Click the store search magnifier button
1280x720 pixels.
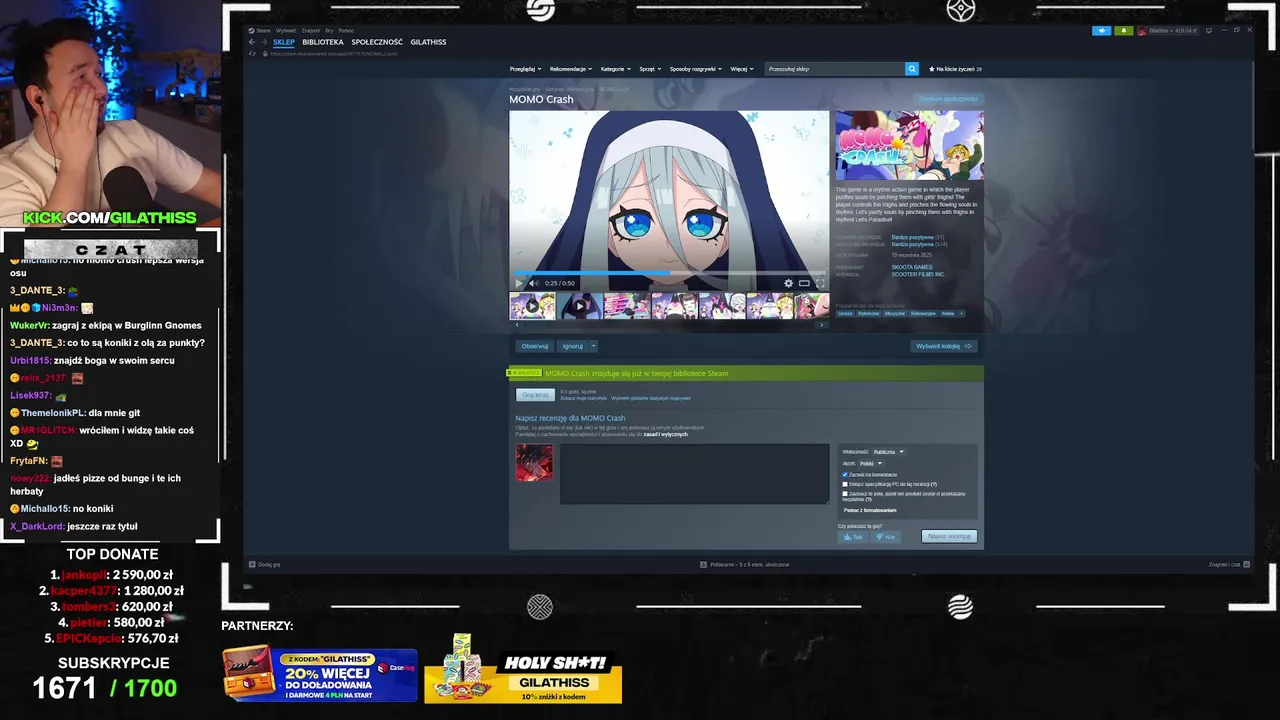tap(911, 69)
